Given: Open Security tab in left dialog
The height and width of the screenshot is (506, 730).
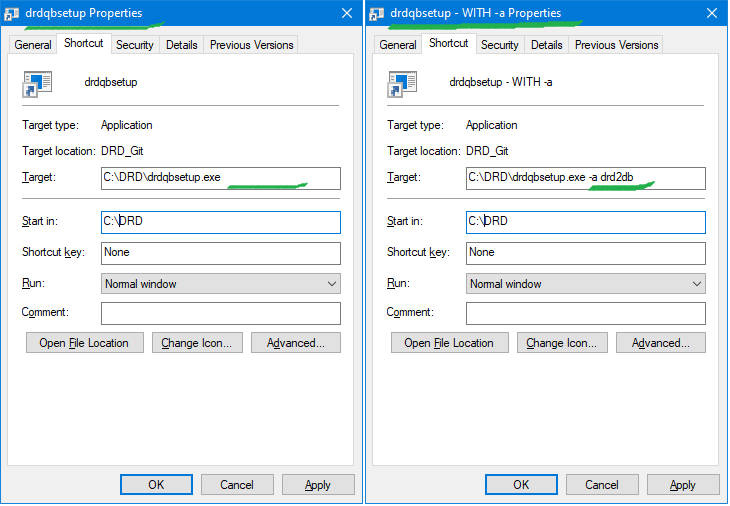Looking at the screenshot, I should point(134,45).
